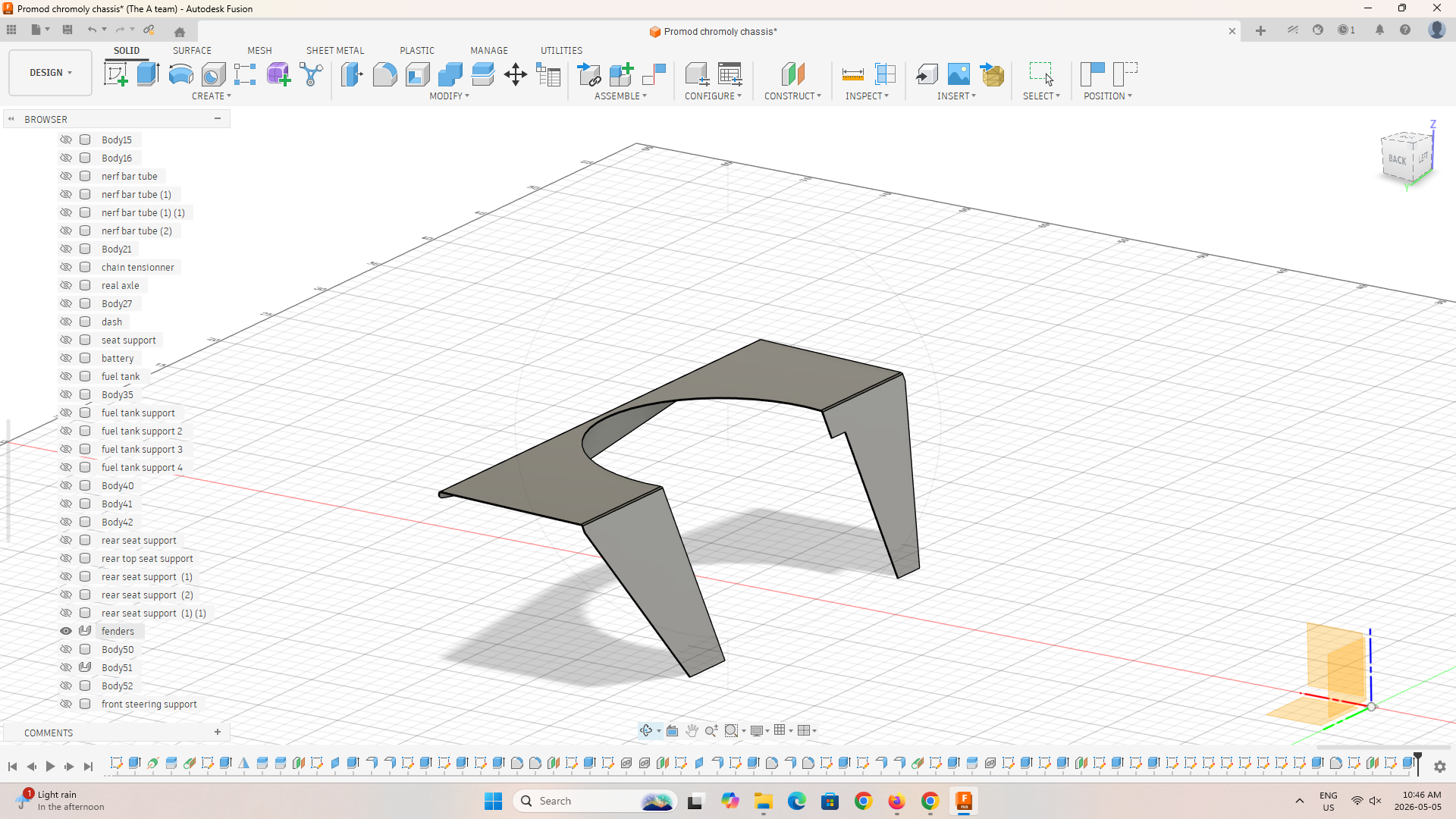Open the Windows Start menu
Screen dimensions: 1456x819
493,801
